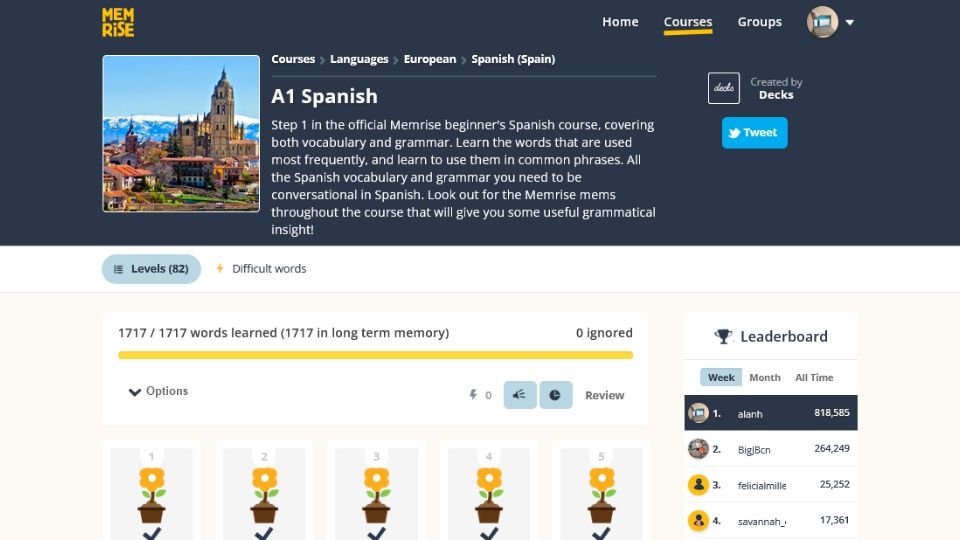
Task: Open the Decks creator profile link
Action: coord(776,95)
